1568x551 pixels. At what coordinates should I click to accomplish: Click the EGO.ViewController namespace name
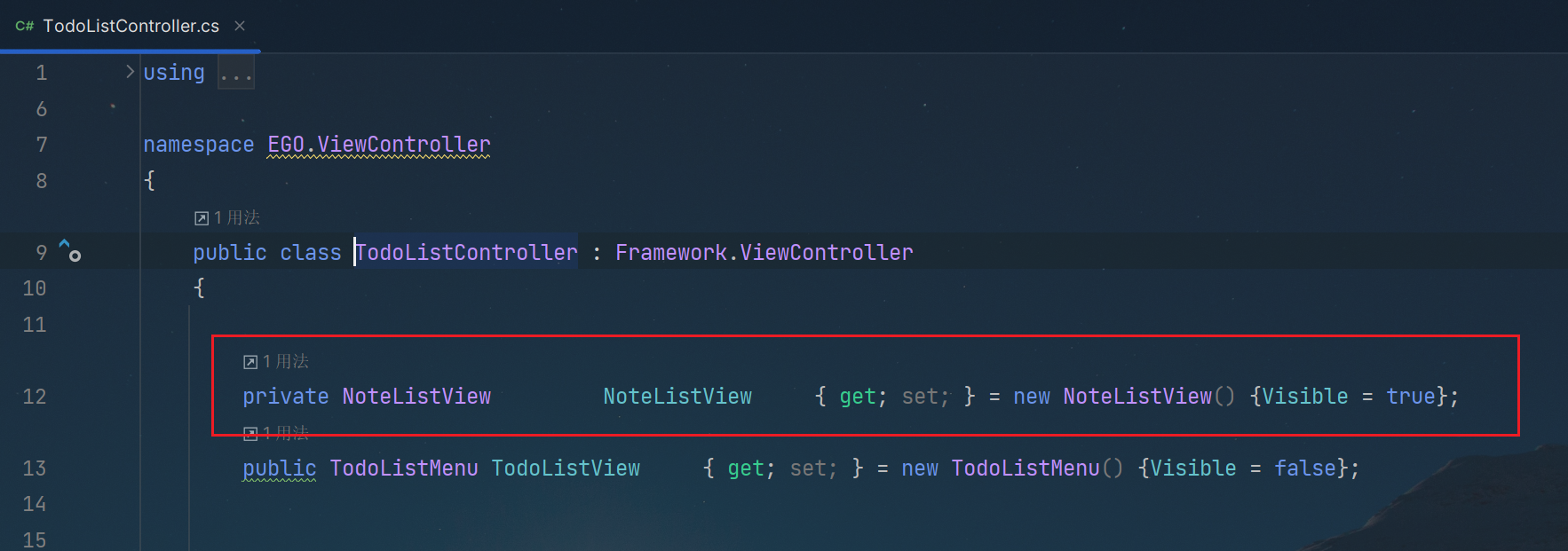(x=379, y=145)
